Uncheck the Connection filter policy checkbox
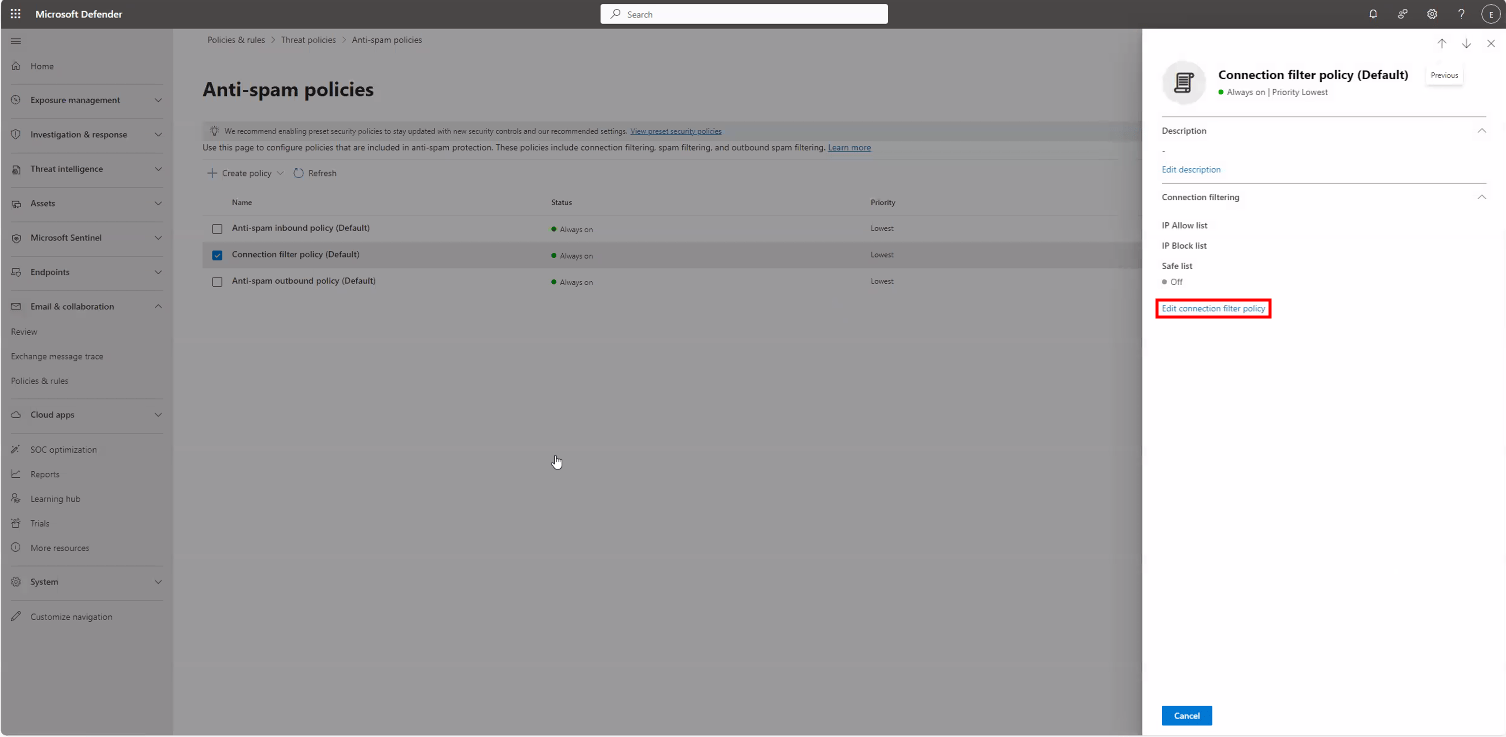1506x737 pixels. 217,255
